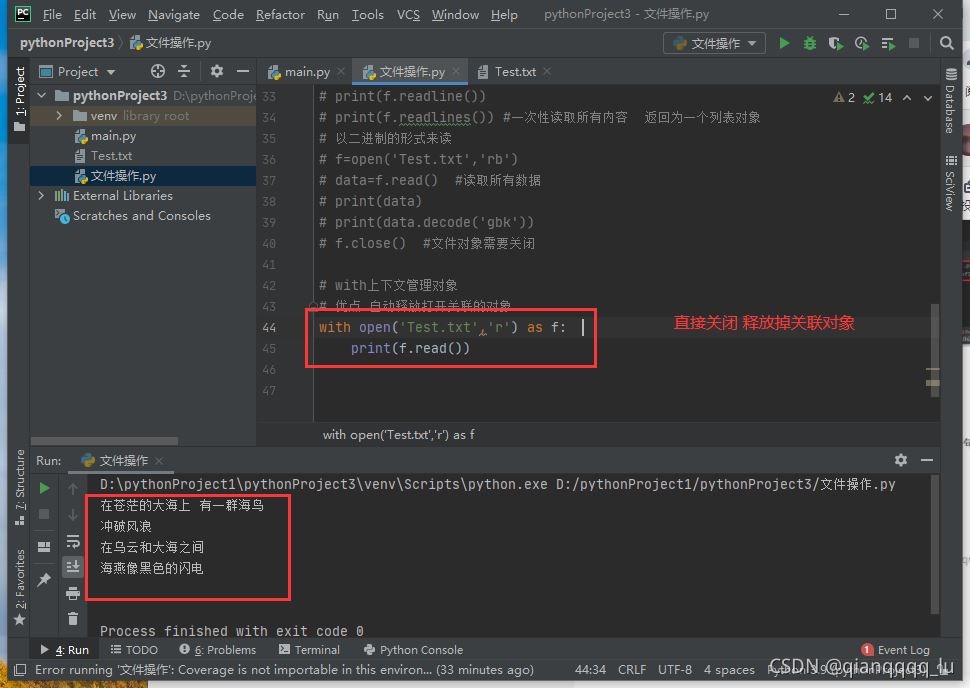Expand the venv library root folder
Image resolution: width=970 pixels, height=688 pixels.
pyautogui.click(x=60, y=116)
